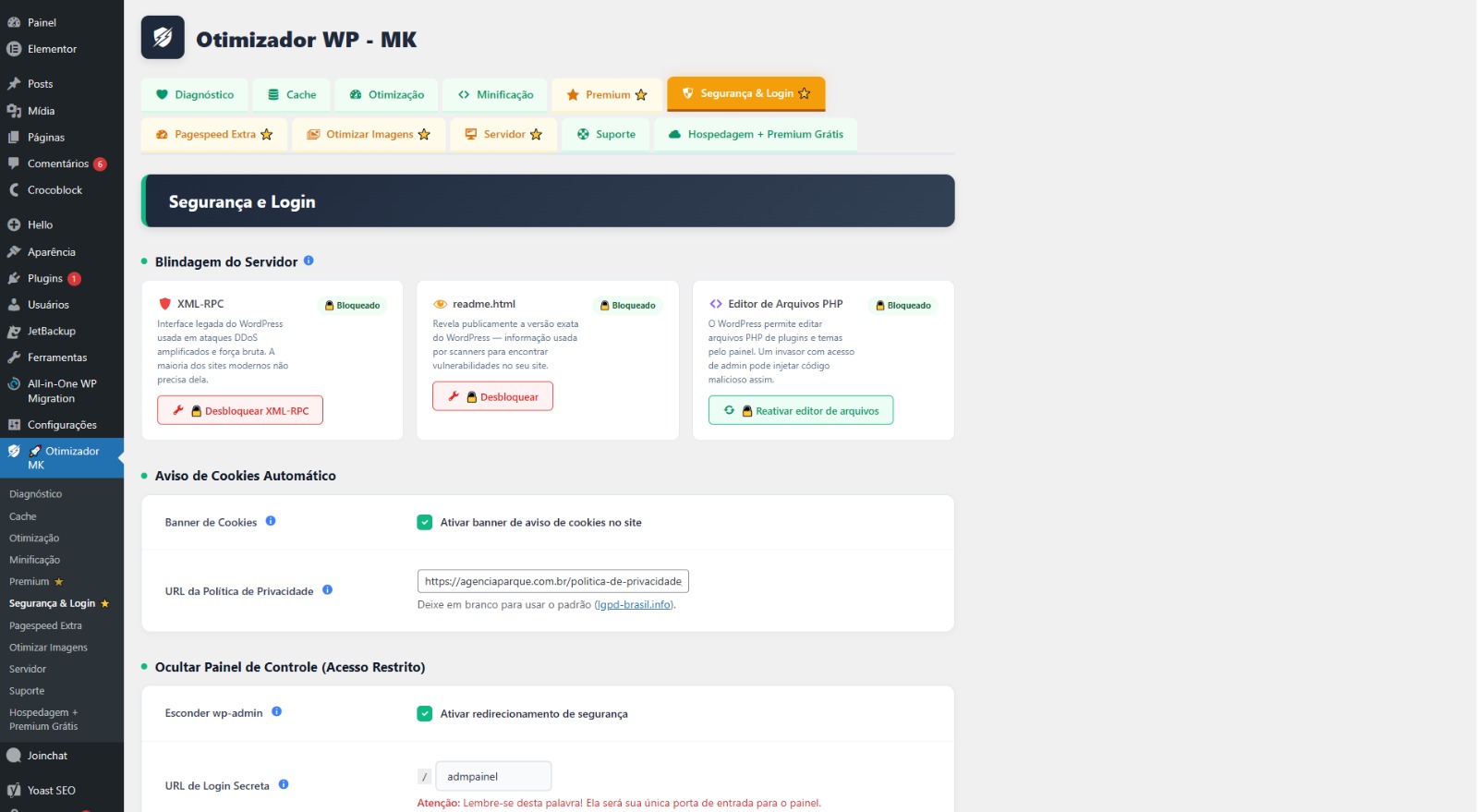Click the JetBackup icon in sidebar
The width and height of the screenshot is (1478, 812).
point(14,331)
